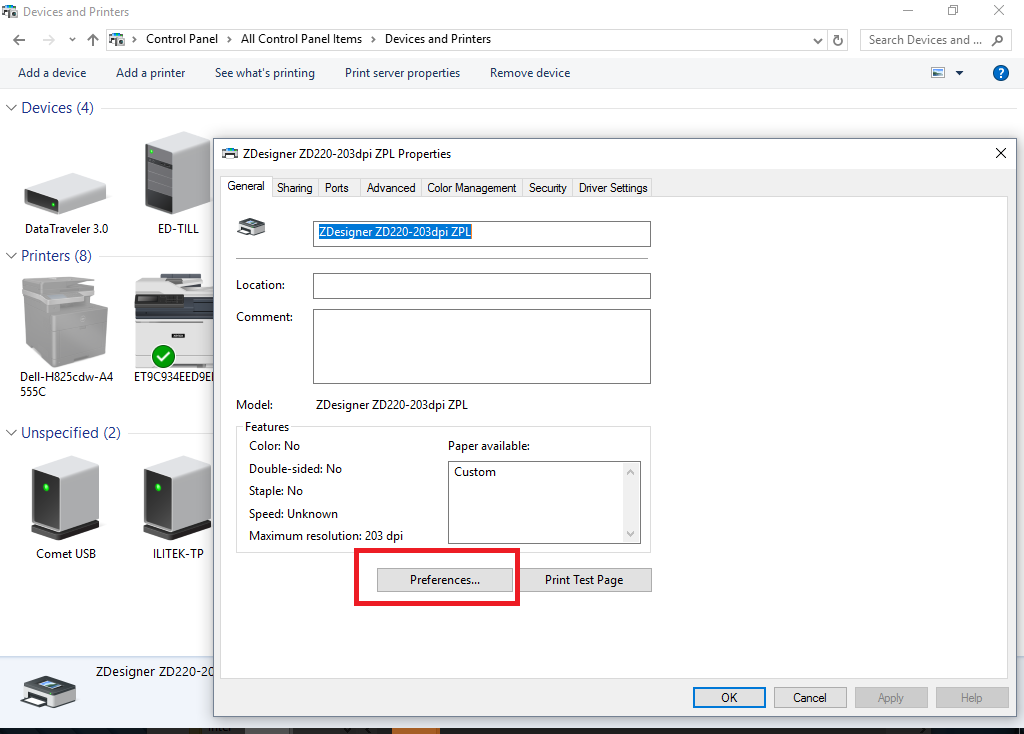Click the Print Test Page button
This screenshot has width=1024, height=734.
(x=584, y=580)
